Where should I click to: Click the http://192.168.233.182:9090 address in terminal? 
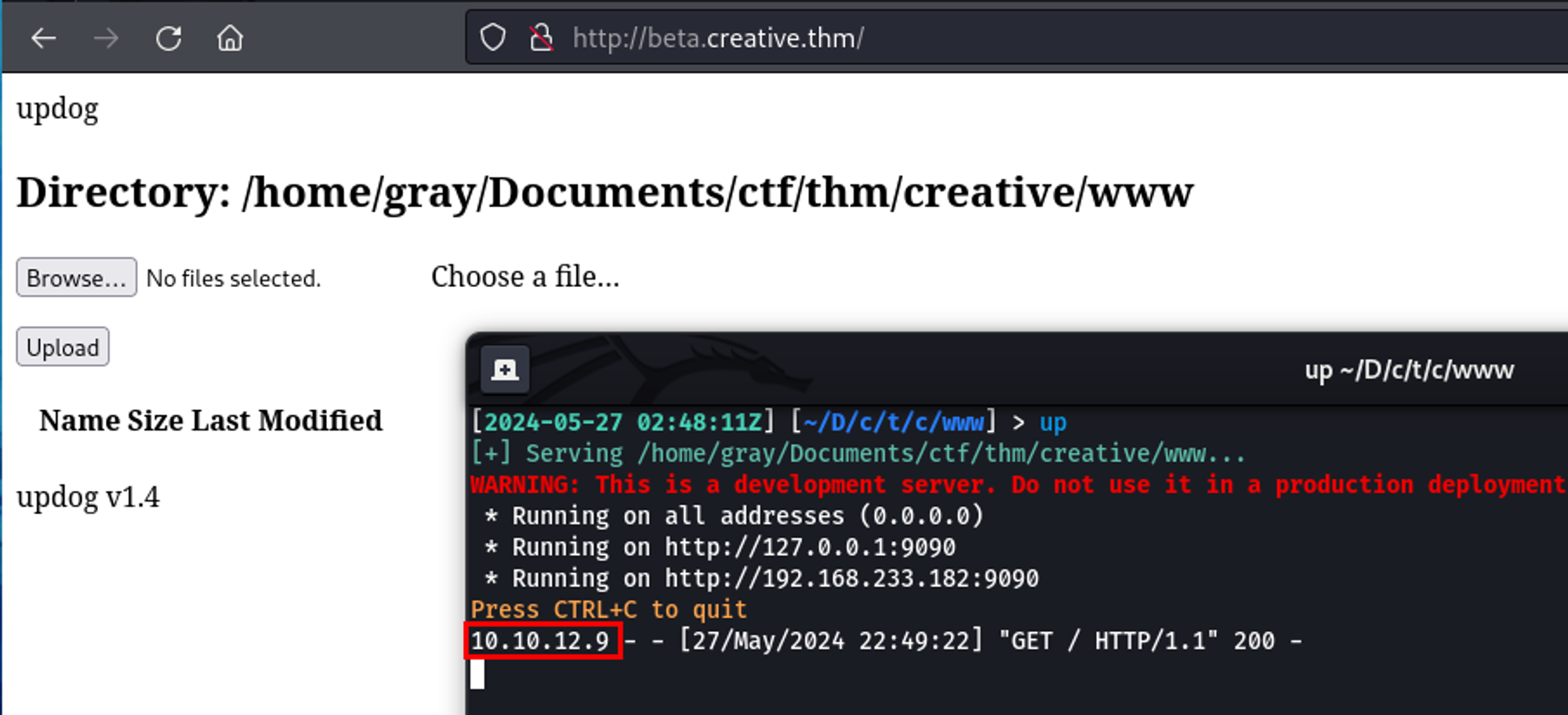[x=852, y=579]
